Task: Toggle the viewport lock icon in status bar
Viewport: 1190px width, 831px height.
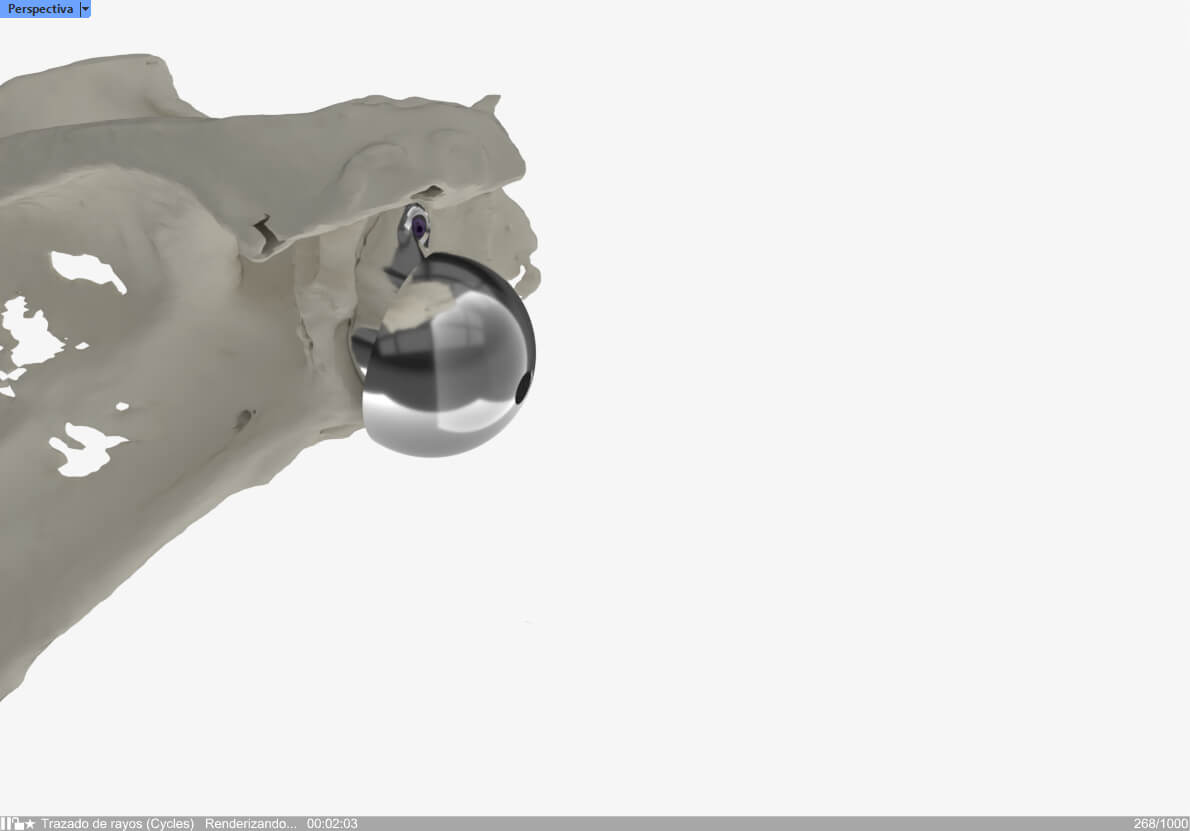Action: click(17, 824)
